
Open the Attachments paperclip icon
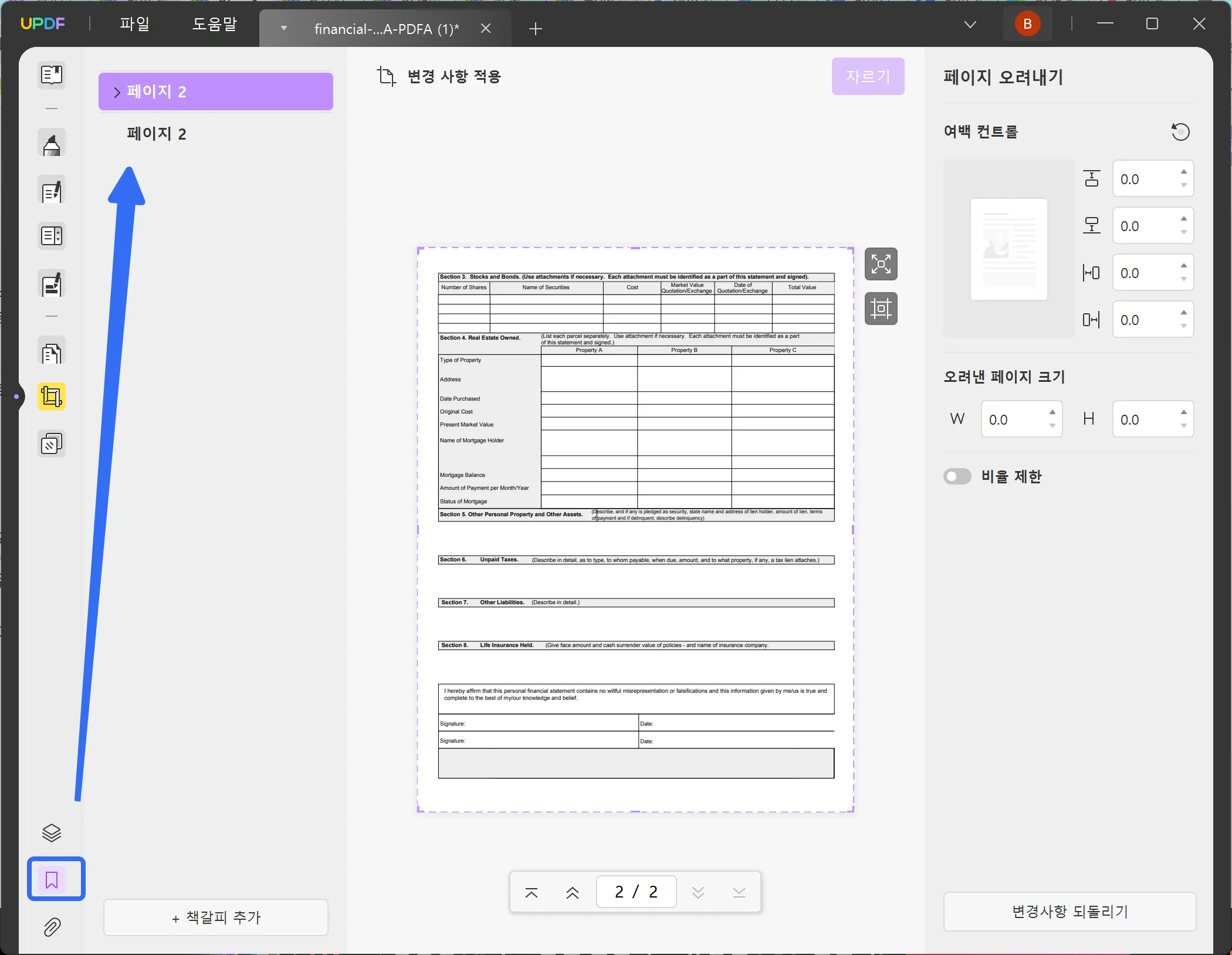coord(52,927)
